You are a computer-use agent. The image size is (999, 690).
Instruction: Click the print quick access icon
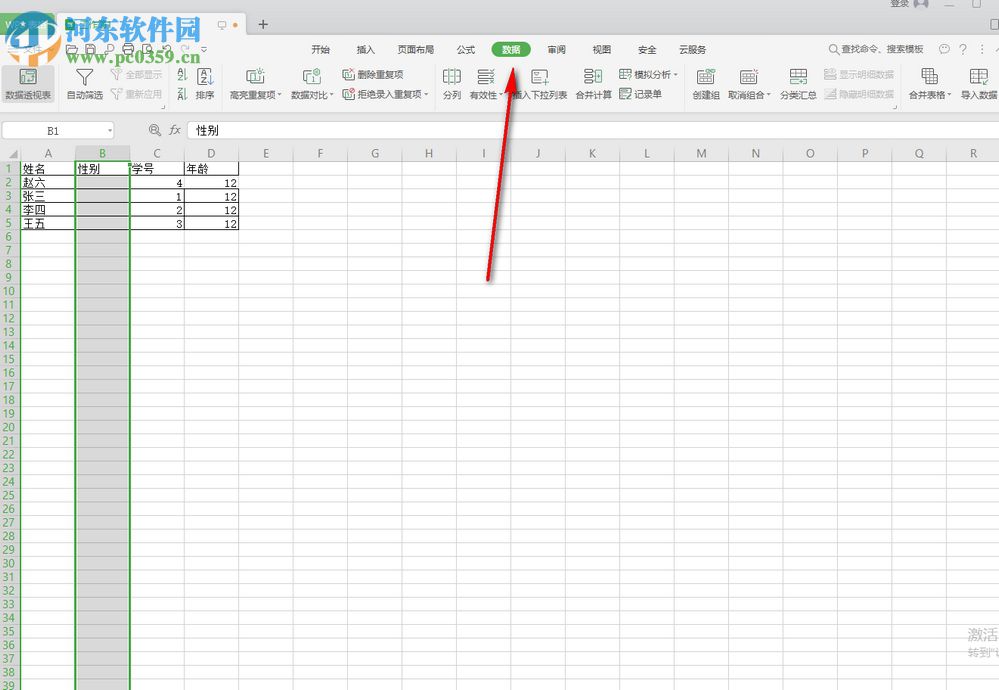[129, 49]
